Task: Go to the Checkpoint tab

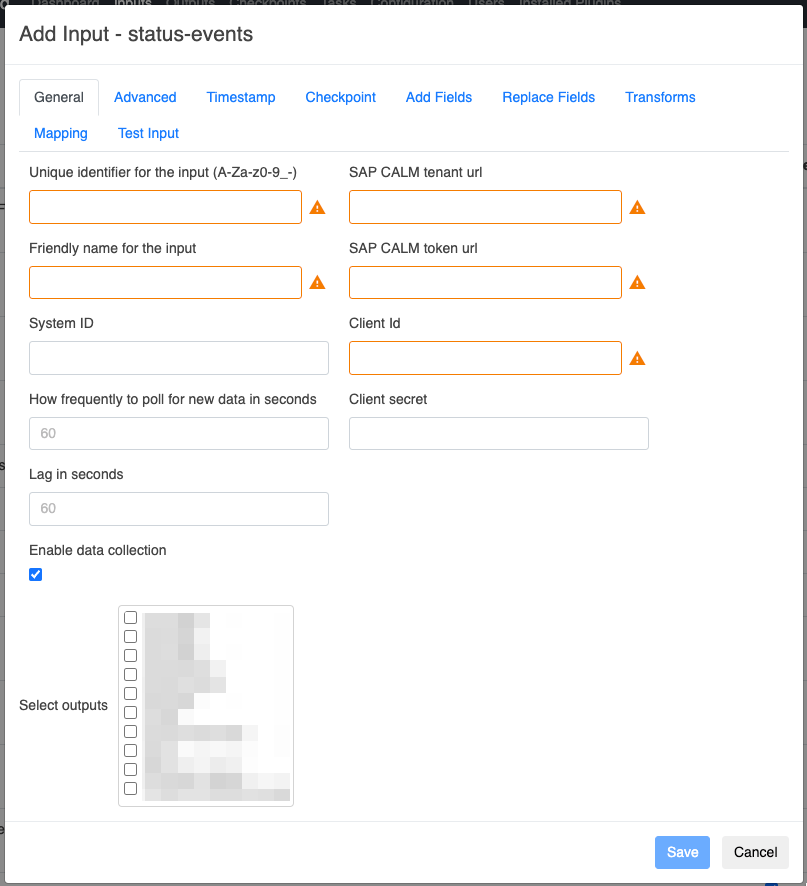Action: click(x=341, y=97)
